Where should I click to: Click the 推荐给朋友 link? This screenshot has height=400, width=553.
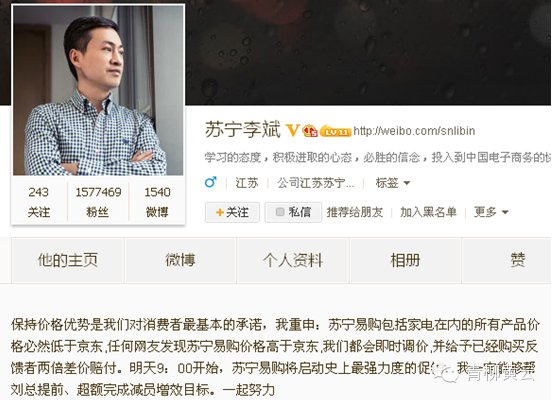355,212
